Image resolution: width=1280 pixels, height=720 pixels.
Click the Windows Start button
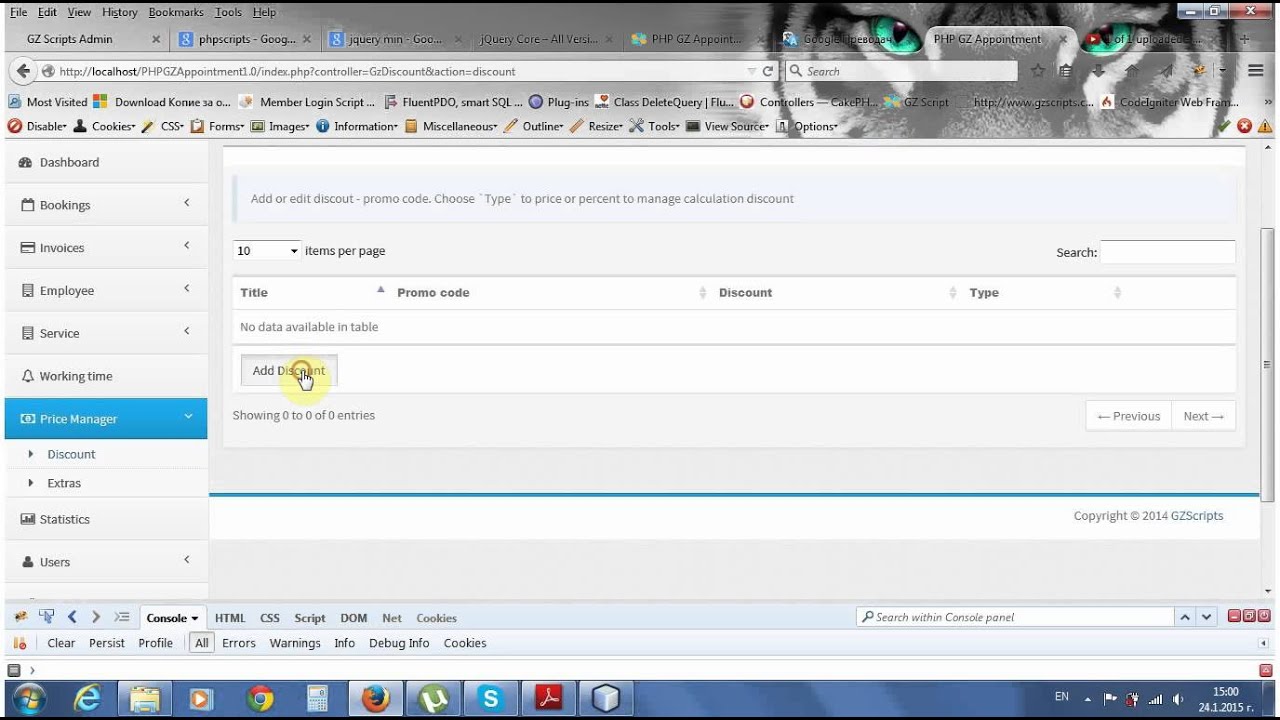(x=28, y=698)
